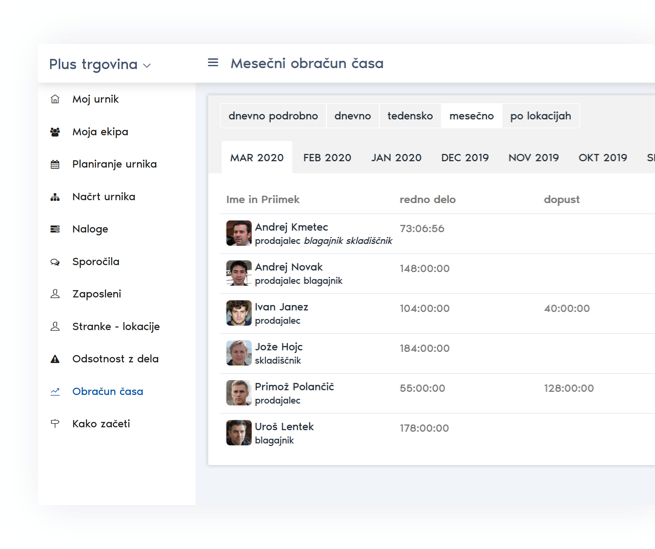Select the tedensko view tab

(410, 116)
